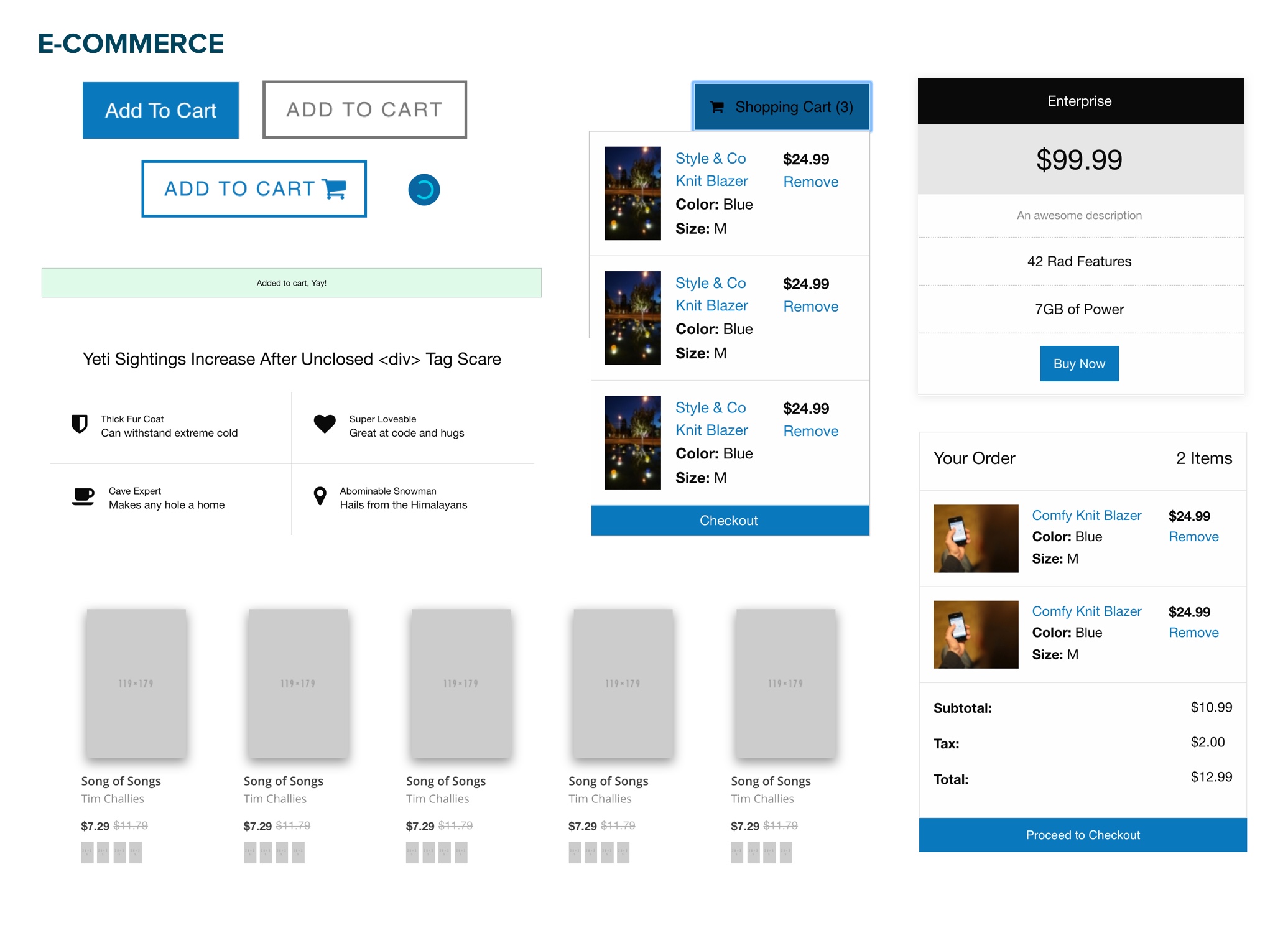Click the shield icon beside Thick Fur Coat
1288x943 pixels.
coord(80,424)
